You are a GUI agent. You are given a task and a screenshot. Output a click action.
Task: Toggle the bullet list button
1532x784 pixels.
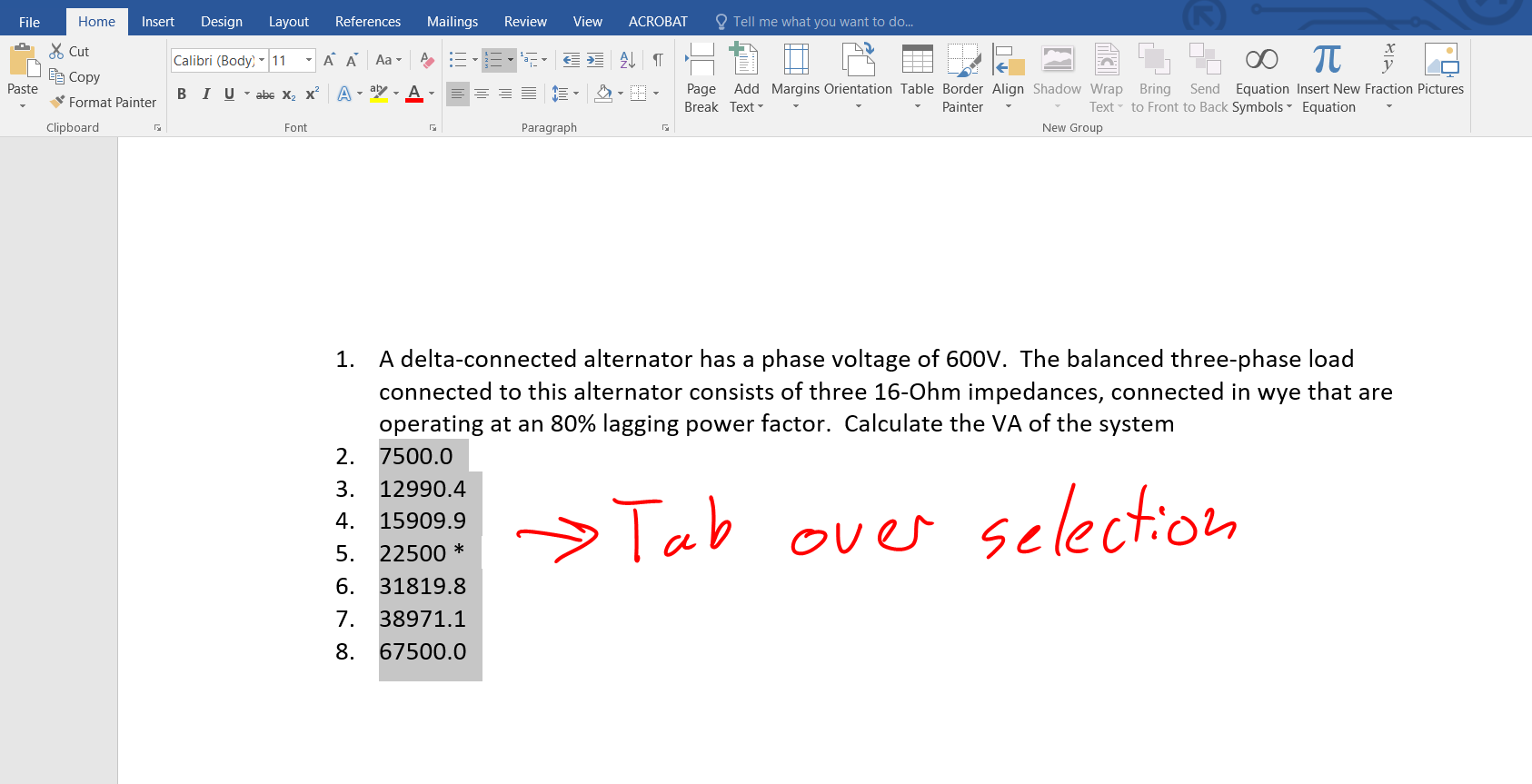(458, 60)
